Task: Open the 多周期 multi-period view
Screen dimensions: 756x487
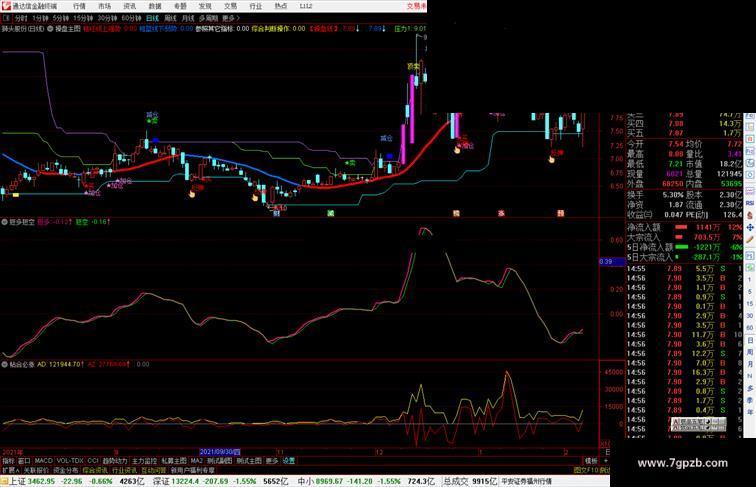Action: point(208,18)
